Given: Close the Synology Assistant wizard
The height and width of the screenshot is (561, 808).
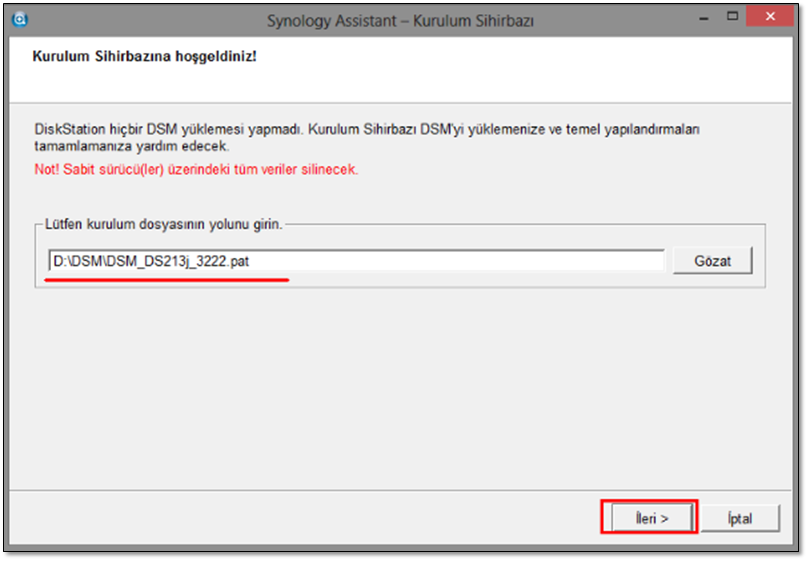Looking at the screenshot, I should (770, 16).
